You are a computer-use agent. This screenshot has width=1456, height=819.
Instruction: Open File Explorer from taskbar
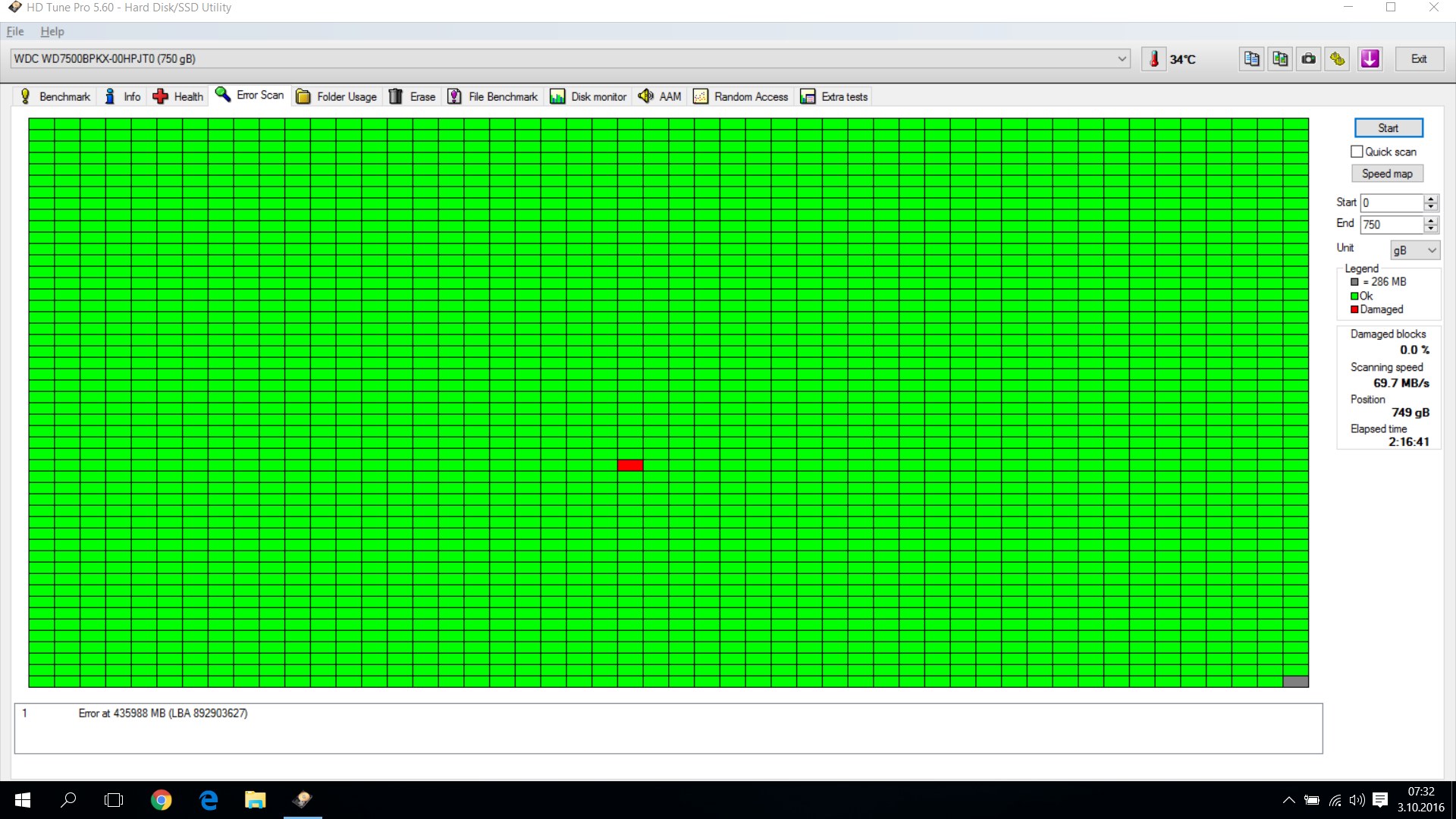pos(256,800)
